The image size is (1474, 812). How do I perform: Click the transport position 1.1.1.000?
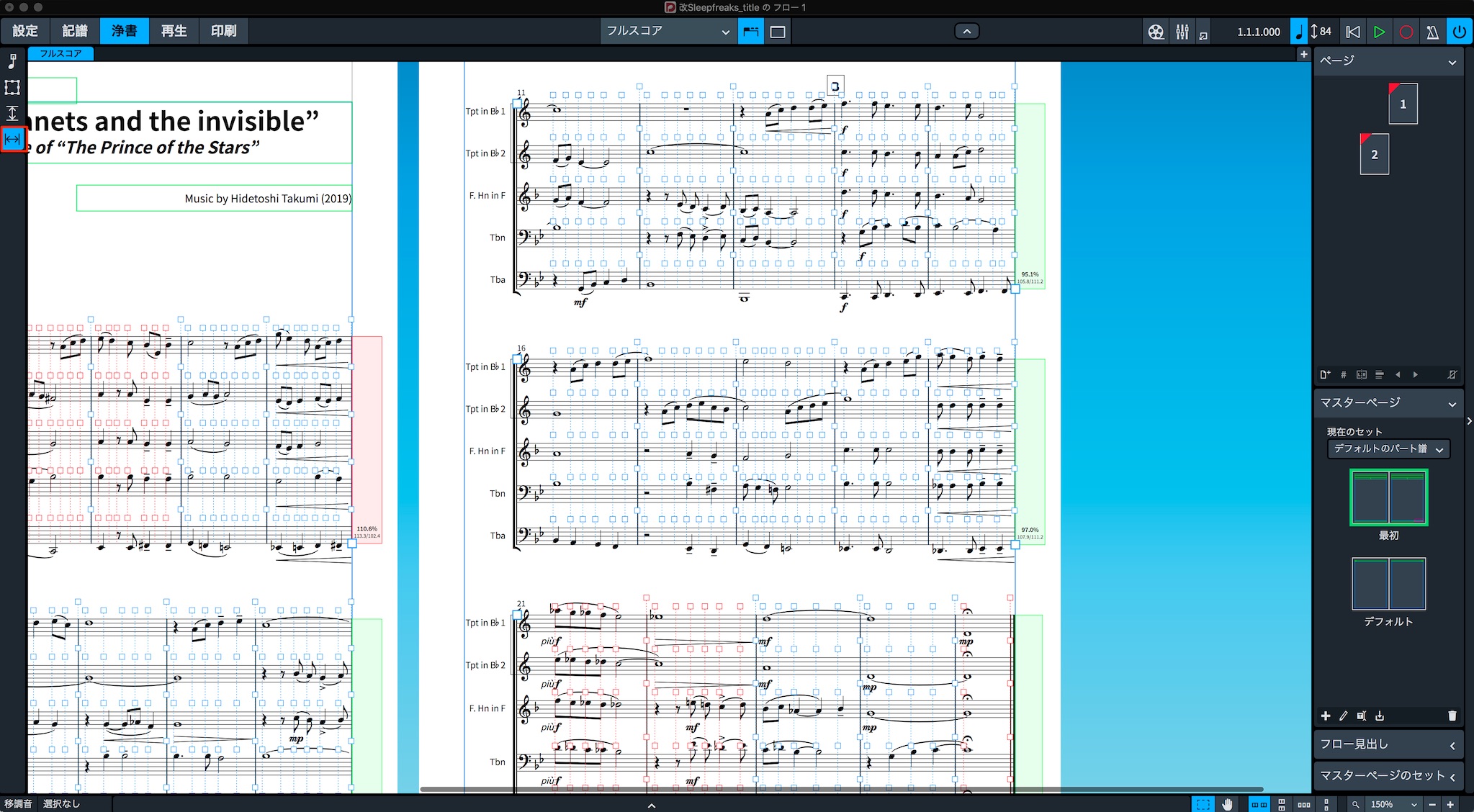tap(1259, 32)
